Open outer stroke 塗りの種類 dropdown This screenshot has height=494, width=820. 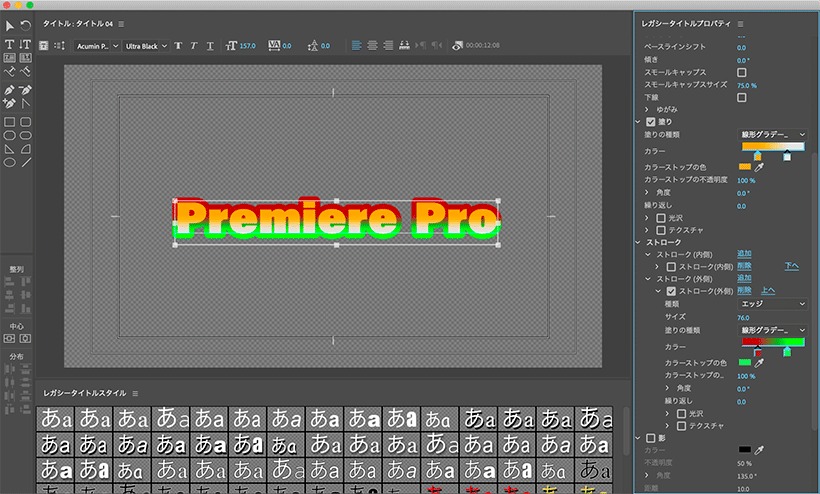pyautogui.click(x=772, y=330)
